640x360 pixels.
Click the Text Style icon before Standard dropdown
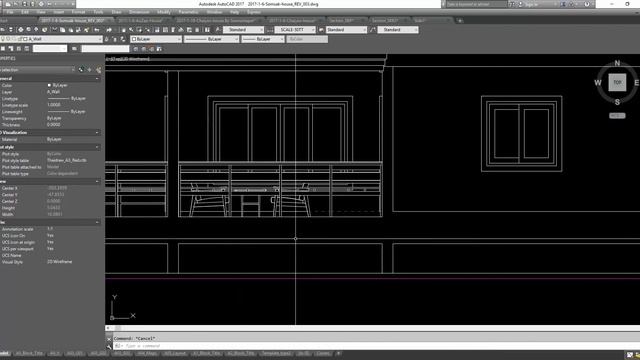point(218,30)
